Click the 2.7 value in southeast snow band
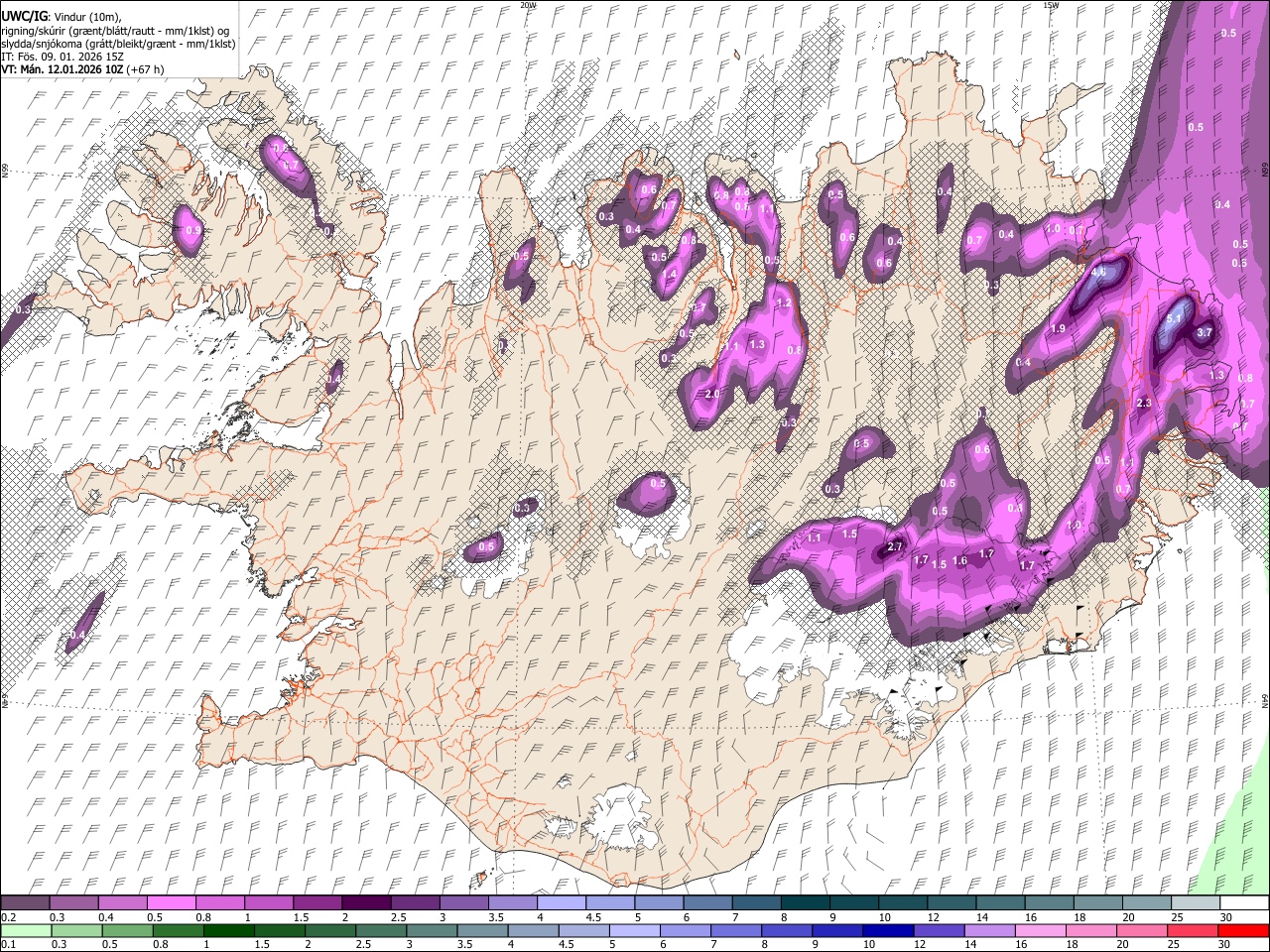 895,547
